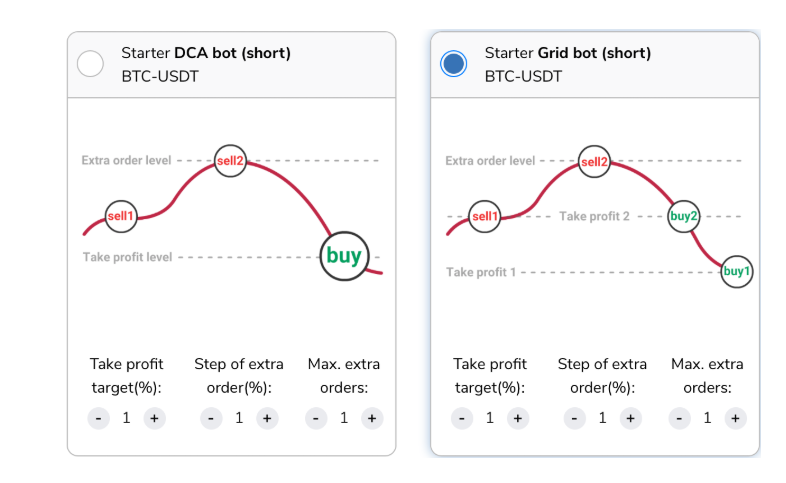
Task: Click the buy1 marker in Grid chart
Action: click(x=737, y=272)
